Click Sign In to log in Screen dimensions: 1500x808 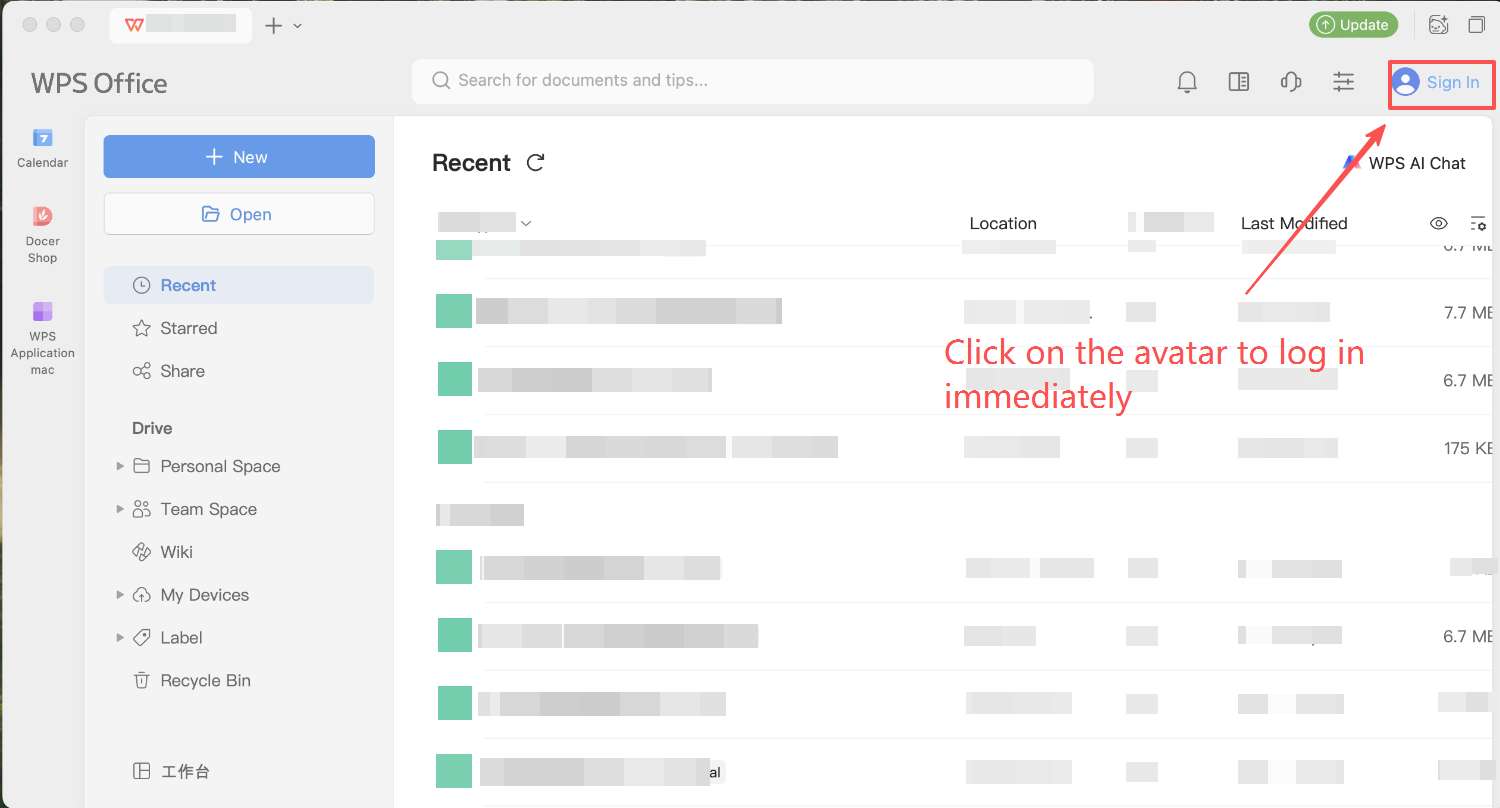1441,82
